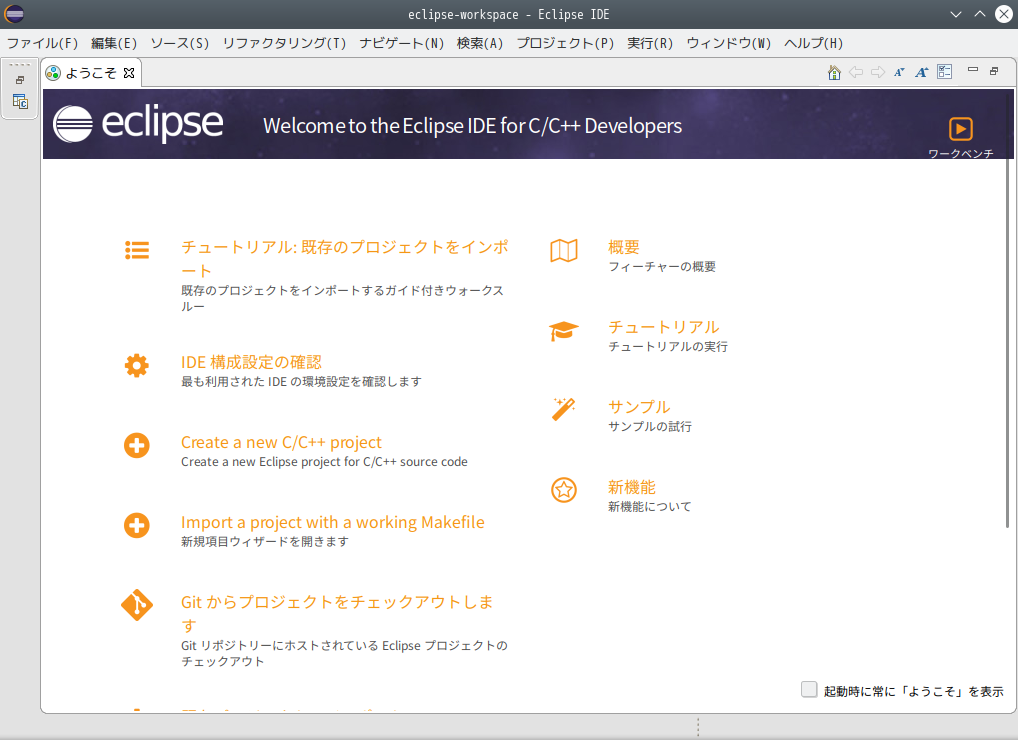This screenshot has height=740, width=1018.
Task: Select the ようこそ tab
Action: tap(90, 73)
